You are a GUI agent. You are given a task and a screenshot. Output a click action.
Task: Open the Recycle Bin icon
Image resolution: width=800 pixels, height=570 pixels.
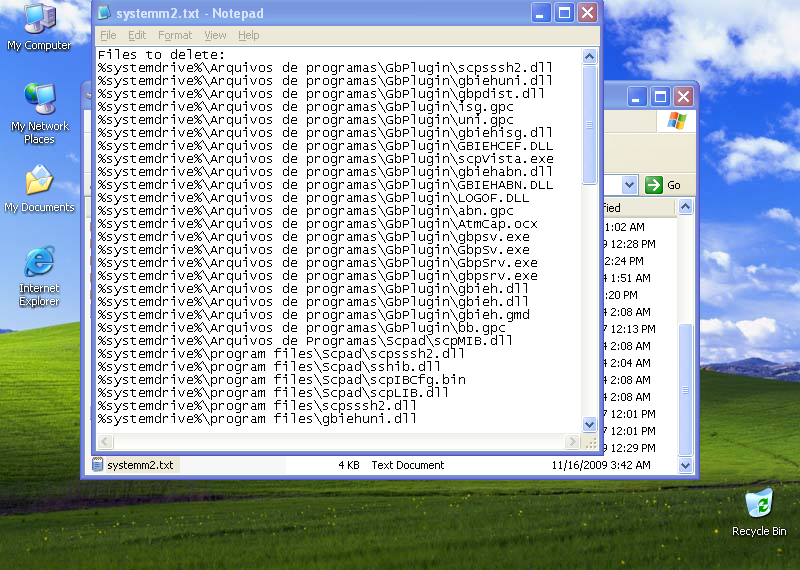[x=759, y=512]
